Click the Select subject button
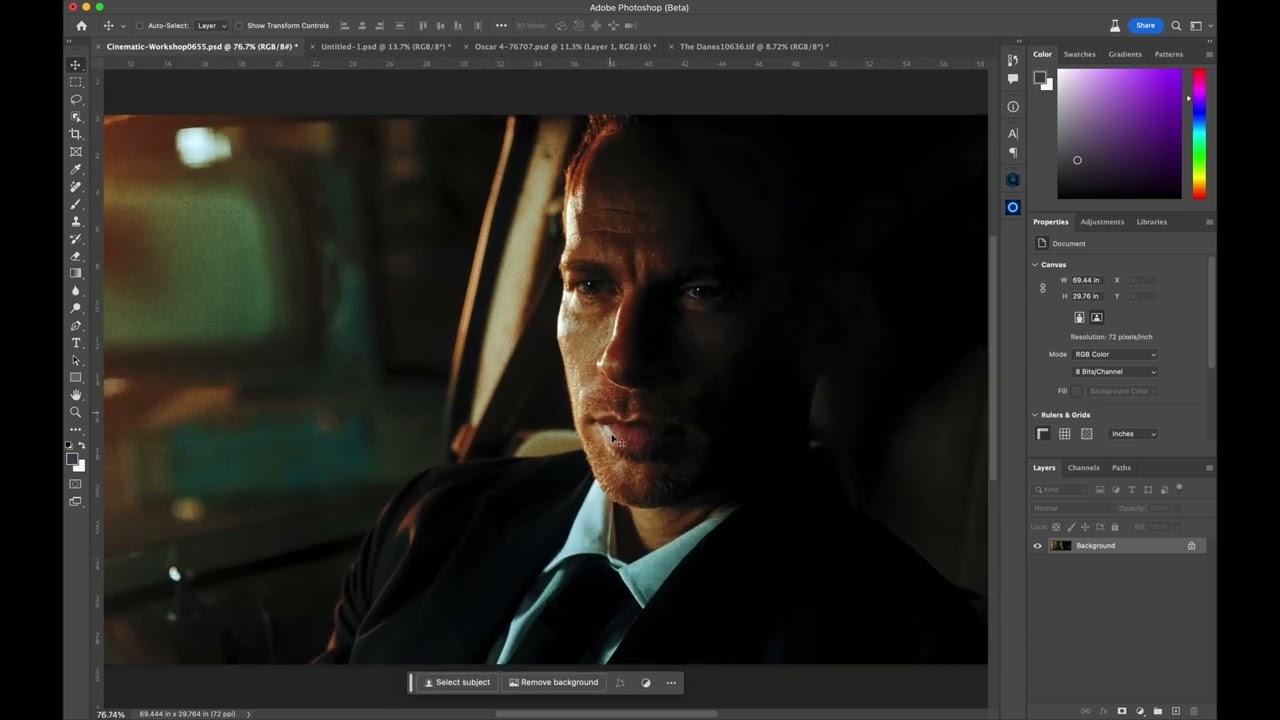1280x720 pixels. [457, 683]
